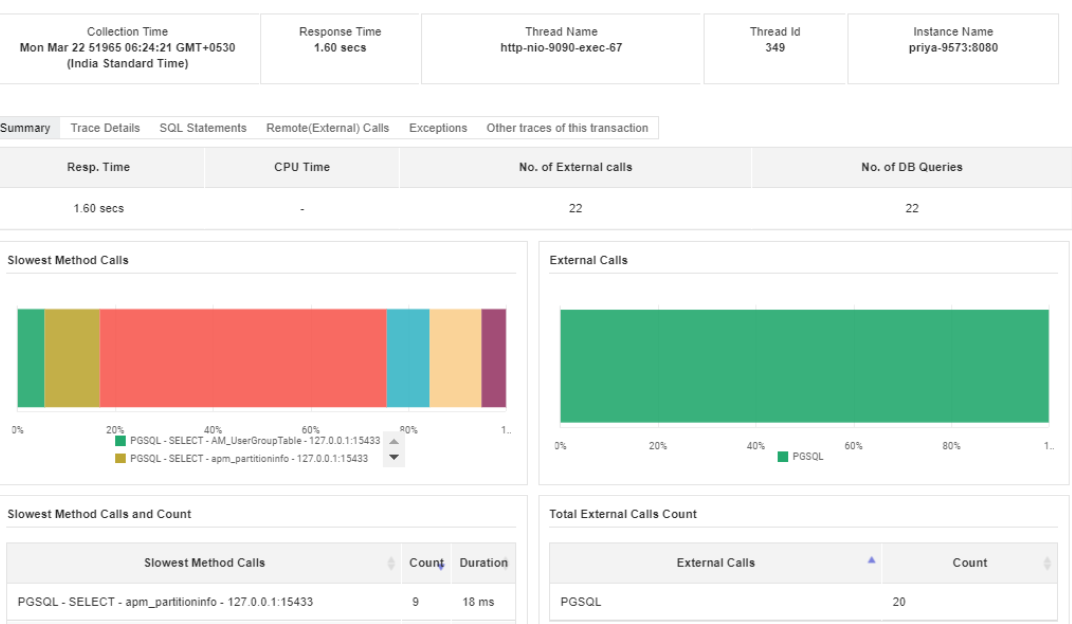Screen dimensions: 1072x624
Task: Toggle PGSQL legend swatch in External Calls
Action: (783, 457)
